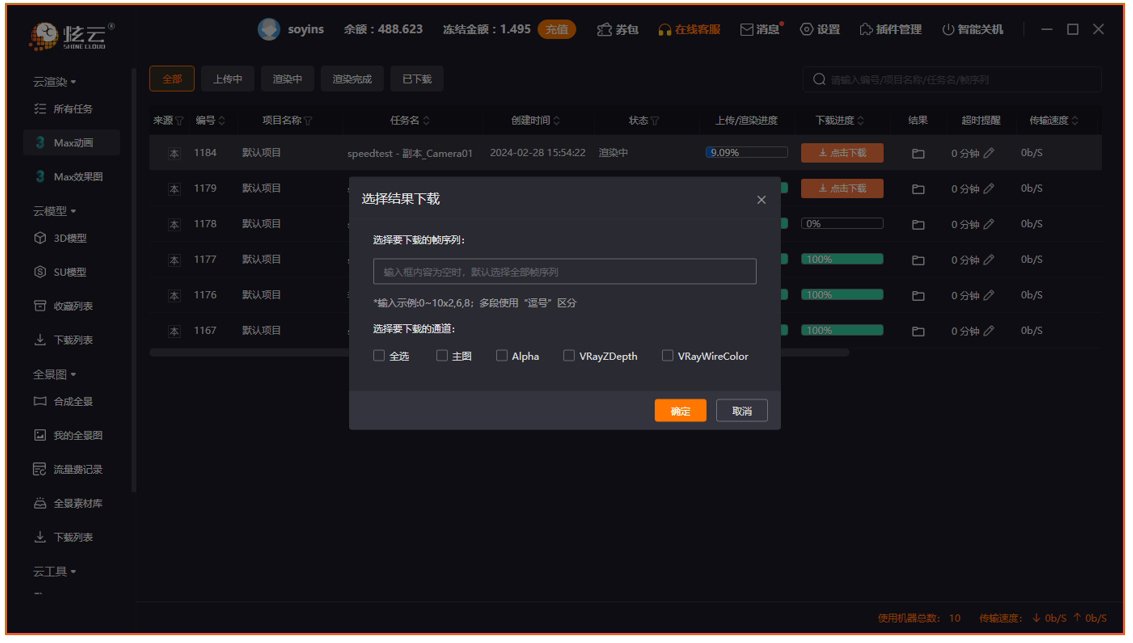Viewport: 1133px width, 643px height.
Task: Edit timeout reminder pencil for task 1177
Action: tap(988, 260)
